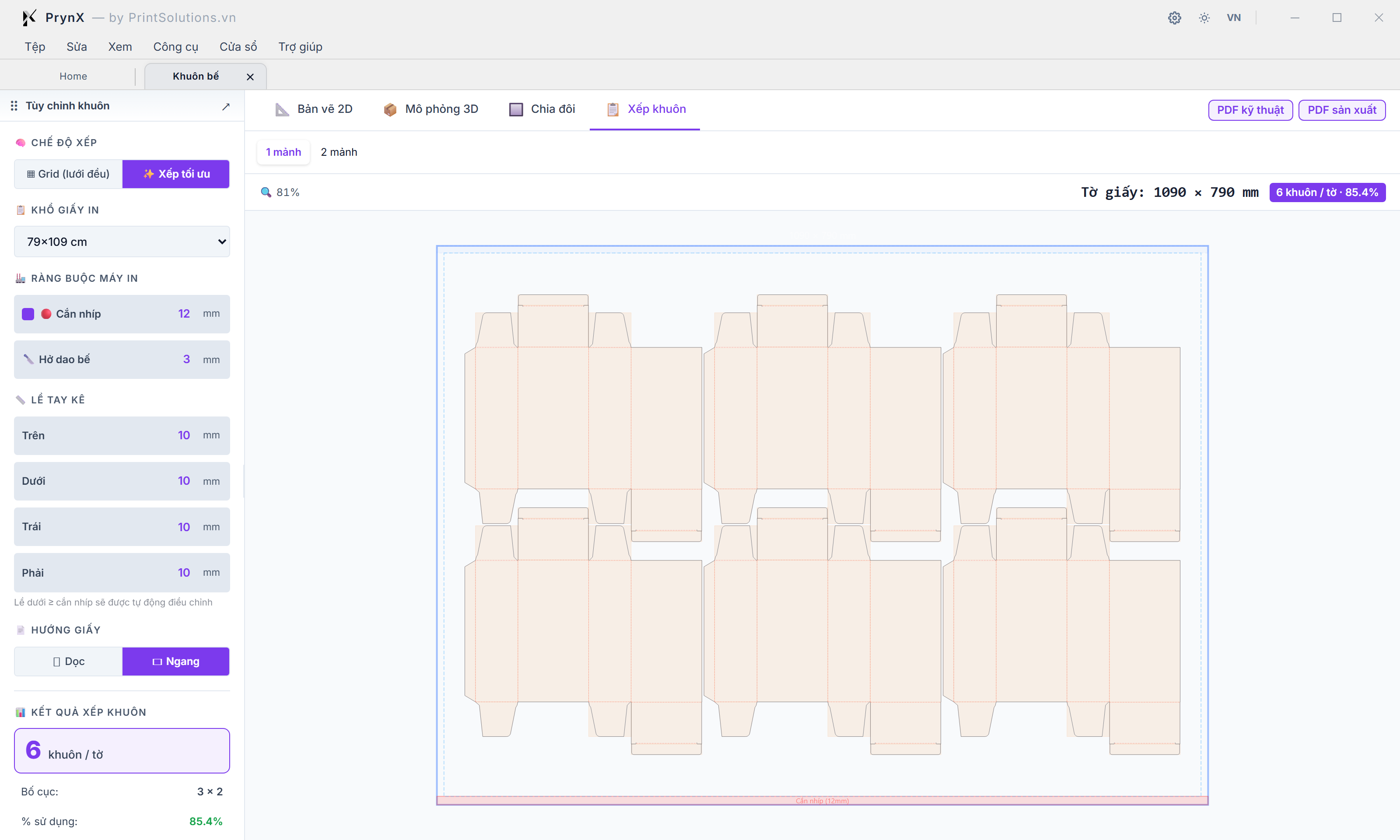
Task: Click the Tờ giấy: 1090 × 790 mm label
Action: coord(1170,192)
